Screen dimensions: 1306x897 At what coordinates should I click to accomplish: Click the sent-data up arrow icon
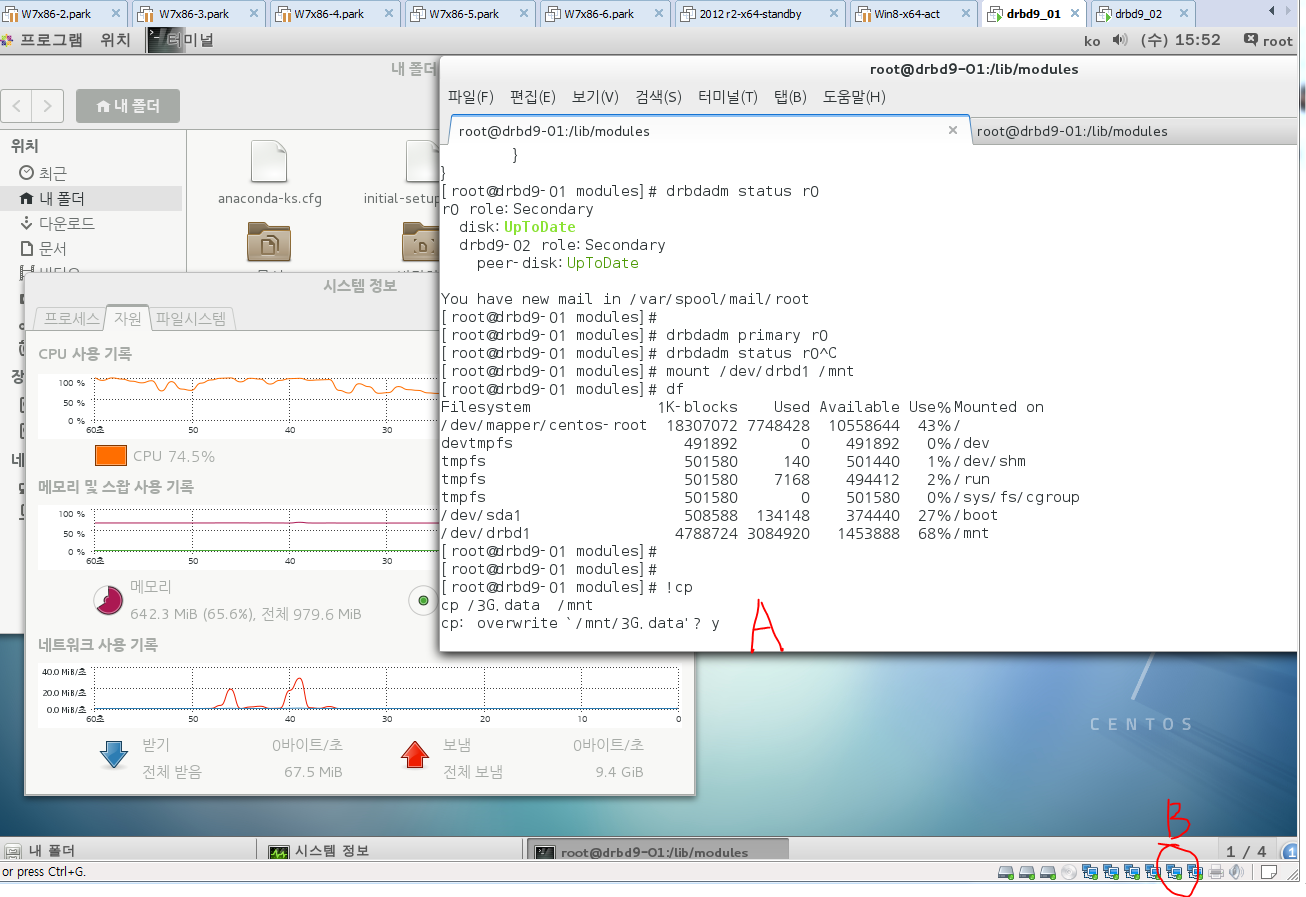click(x=415, y=755)
